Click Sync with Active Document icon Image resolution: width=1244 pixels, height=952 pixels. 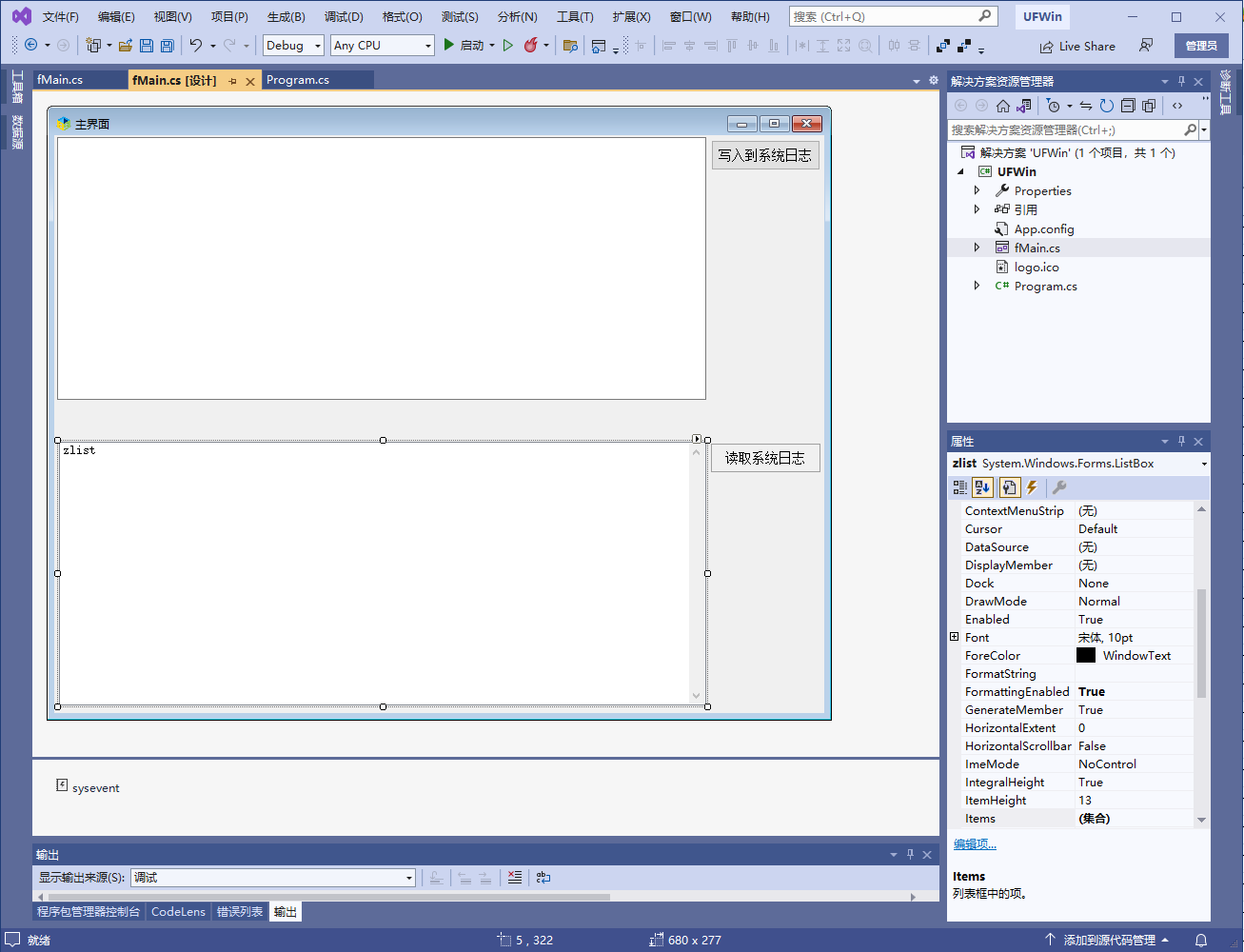[1085, 106]
